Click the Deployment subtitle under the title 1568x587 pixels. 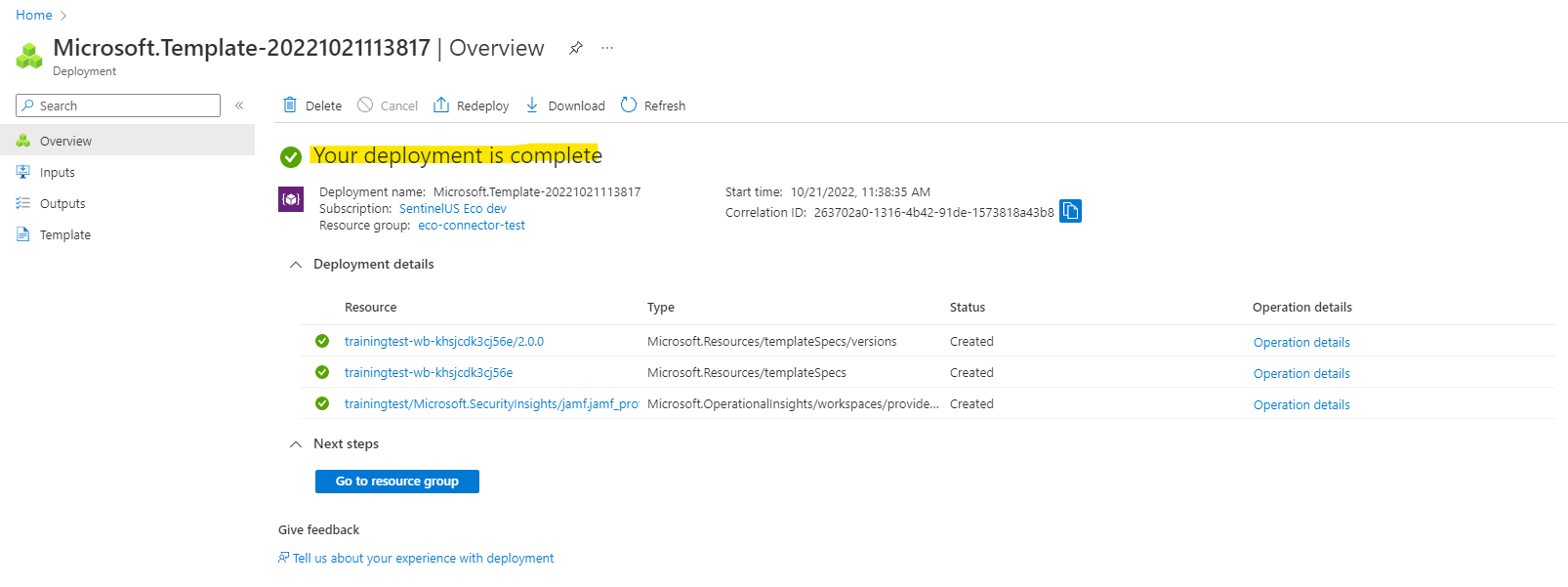coord(84,71)
